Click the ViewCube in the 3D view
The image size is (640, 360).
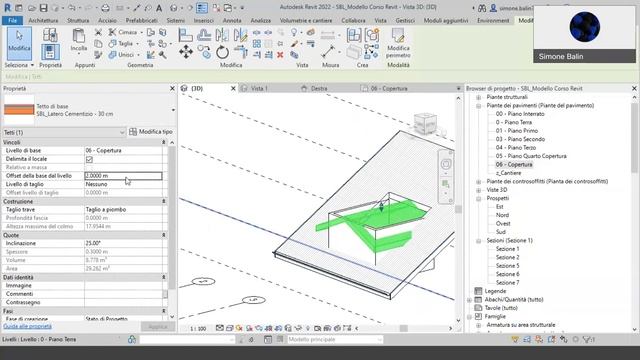(x=425, y=123)
